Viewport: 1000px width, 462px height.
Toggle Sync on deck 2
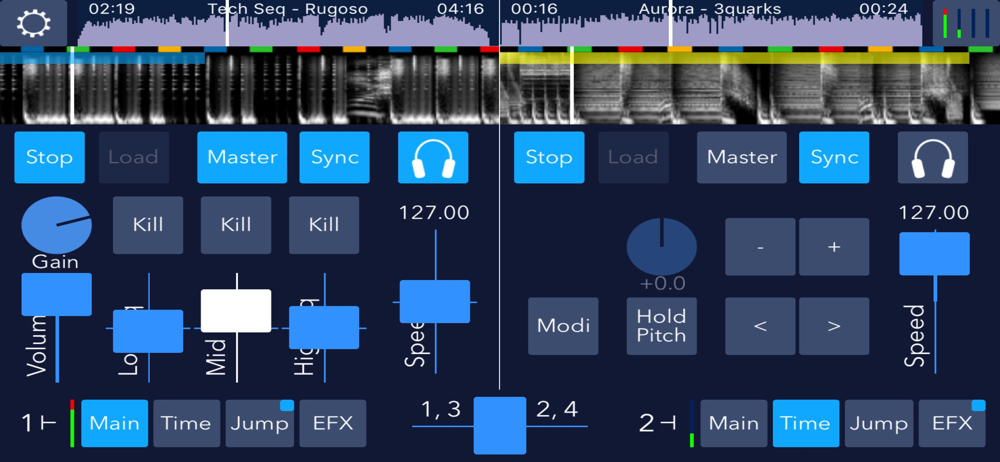(x=834, y=158)
